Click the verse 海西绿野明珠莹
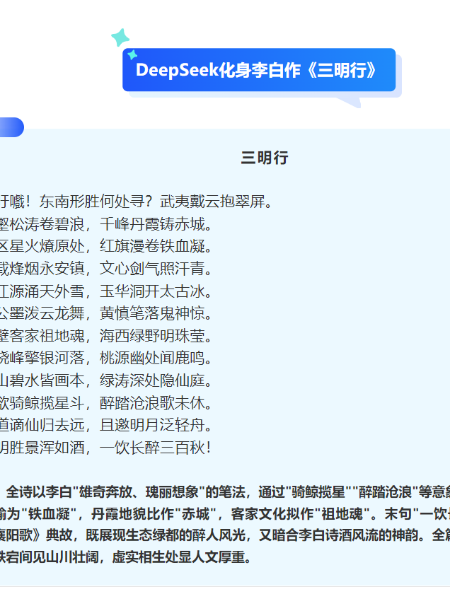450x594 pixels. (156, 336)
